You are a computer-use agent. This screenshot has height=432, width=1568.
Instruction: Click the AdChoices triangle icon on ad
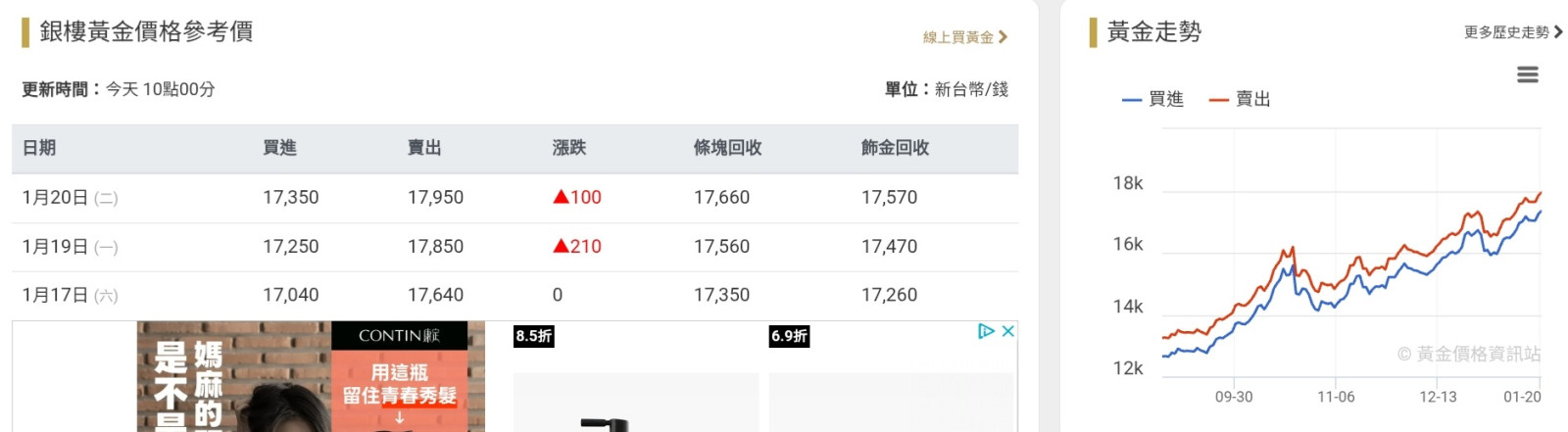[x=986, y=331]
